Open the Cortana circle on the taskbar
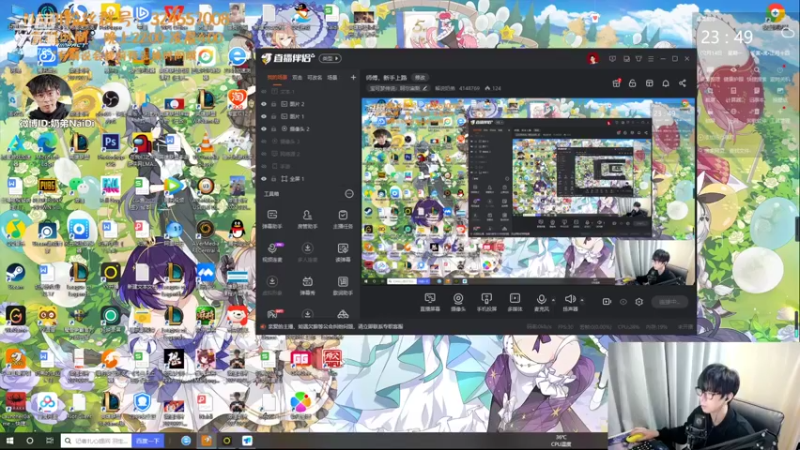Viewport: 800px width, 450px height. [x=30, y=440]
